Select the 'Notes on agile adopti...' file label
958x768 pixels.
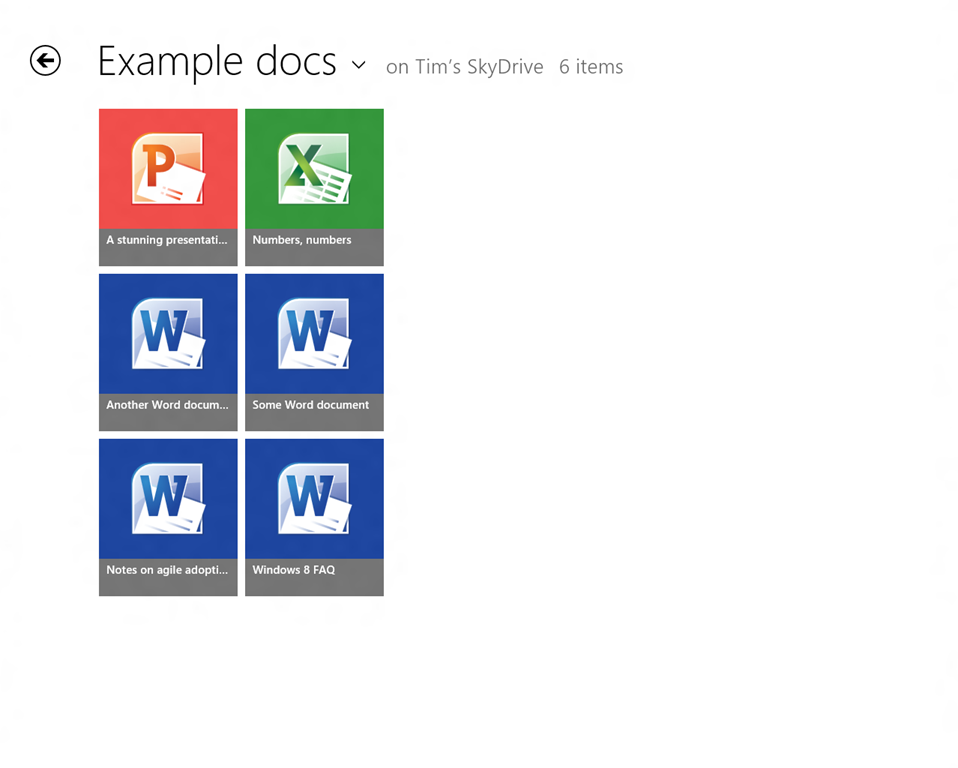[x=167, y=570]
